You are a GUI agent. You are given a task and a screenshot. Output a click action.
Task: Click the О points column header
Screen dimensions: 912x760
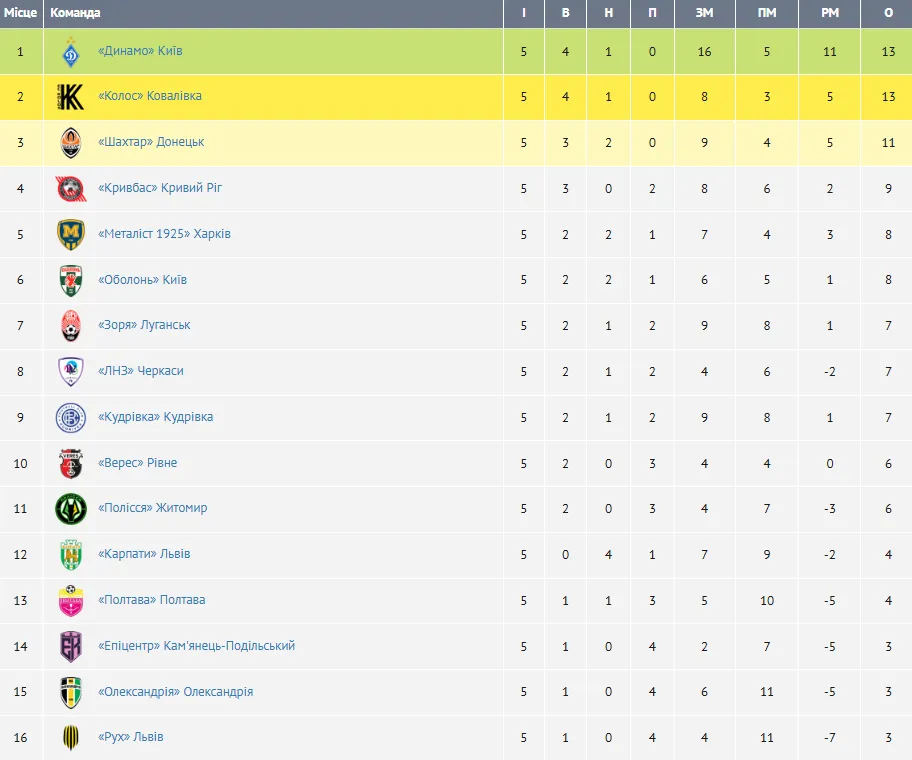[888, 13]
